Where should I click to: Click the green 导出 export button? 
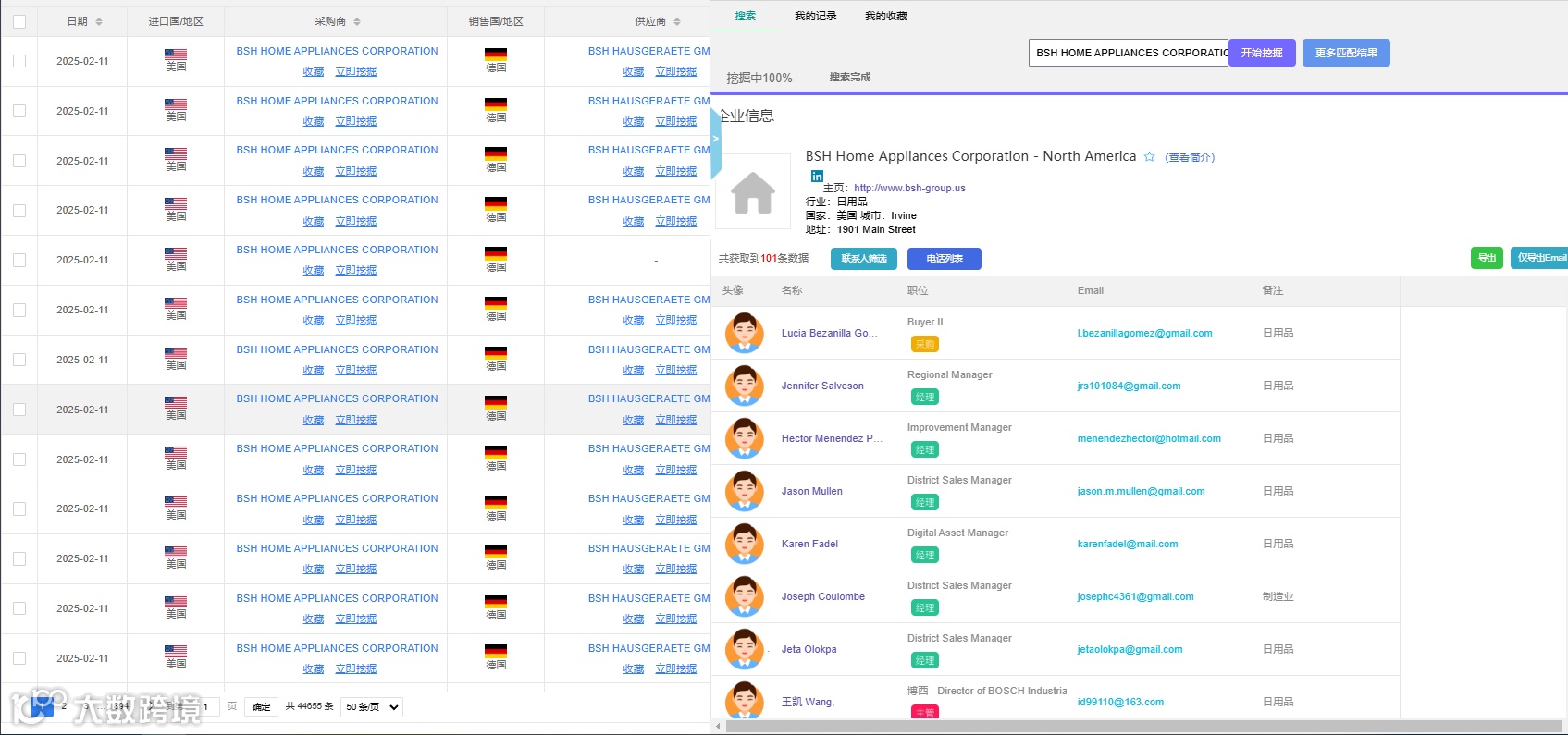pos(1487,258)
